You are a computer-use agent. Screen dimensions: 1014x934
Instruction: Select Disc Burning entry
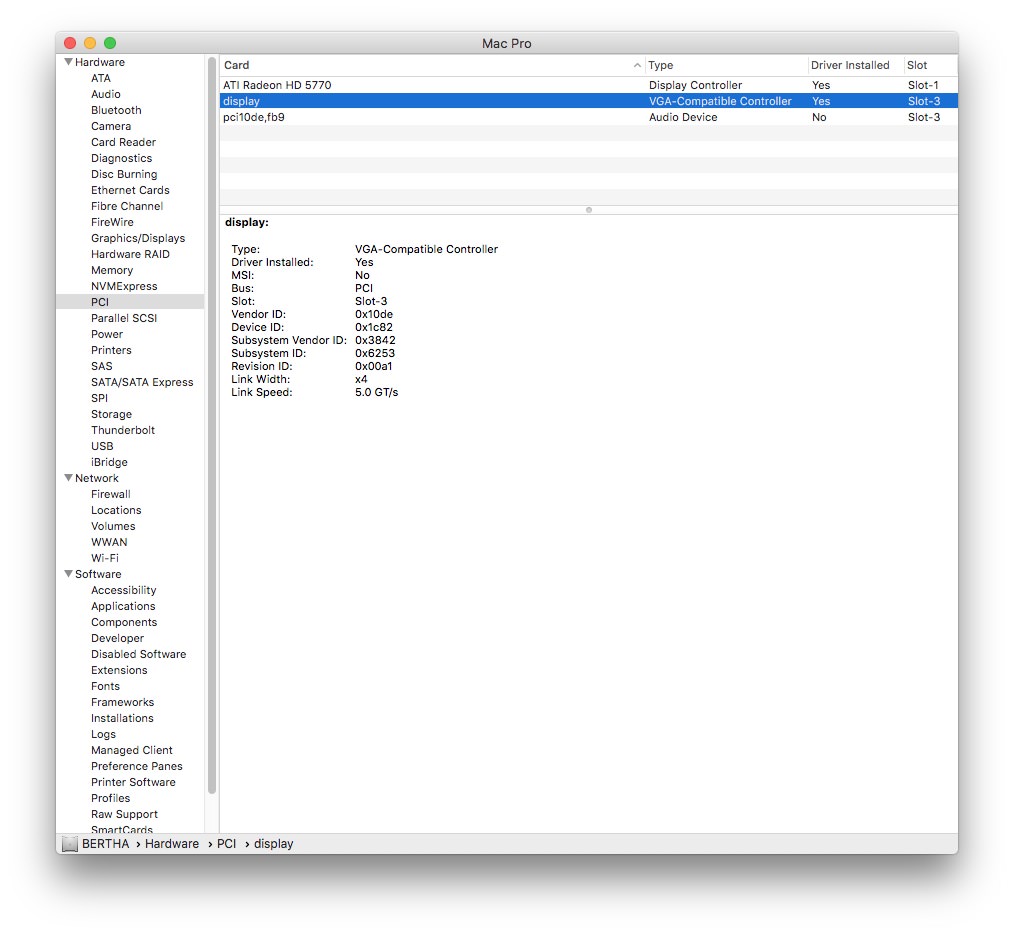tap(124, 174)
